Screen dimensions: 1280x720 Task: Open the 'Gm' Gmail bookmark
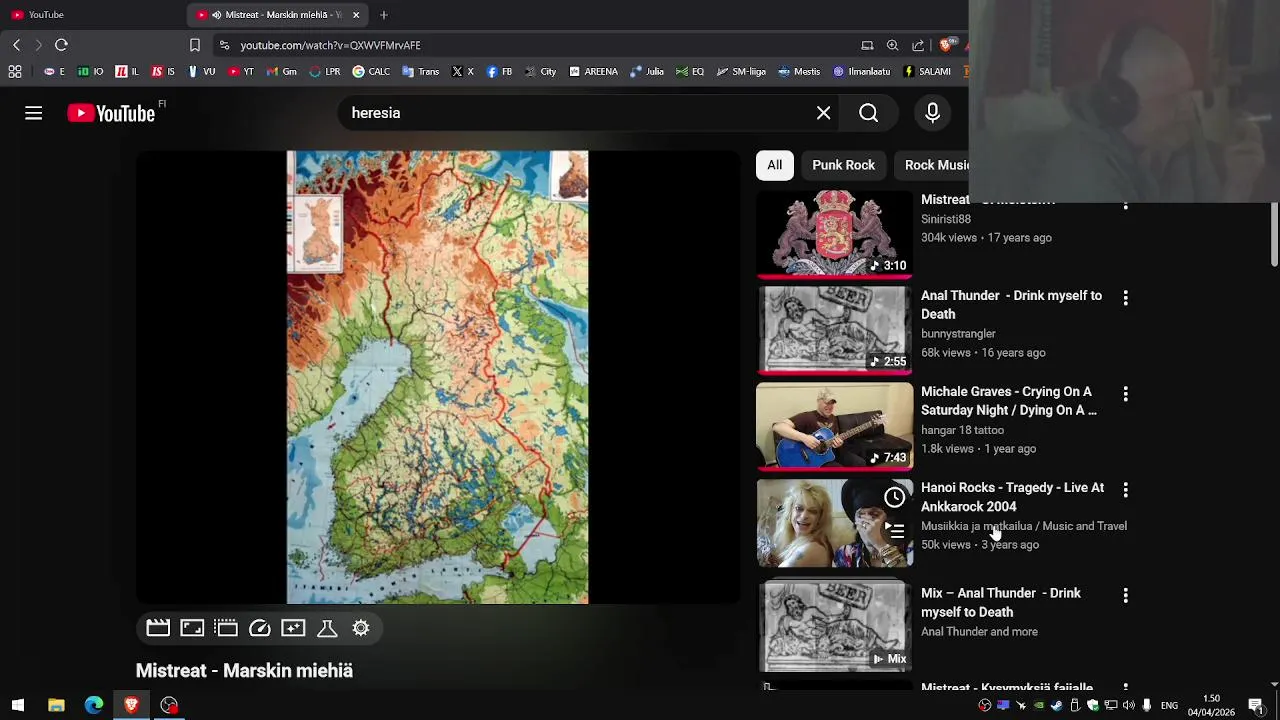click(x=281, y=72)
